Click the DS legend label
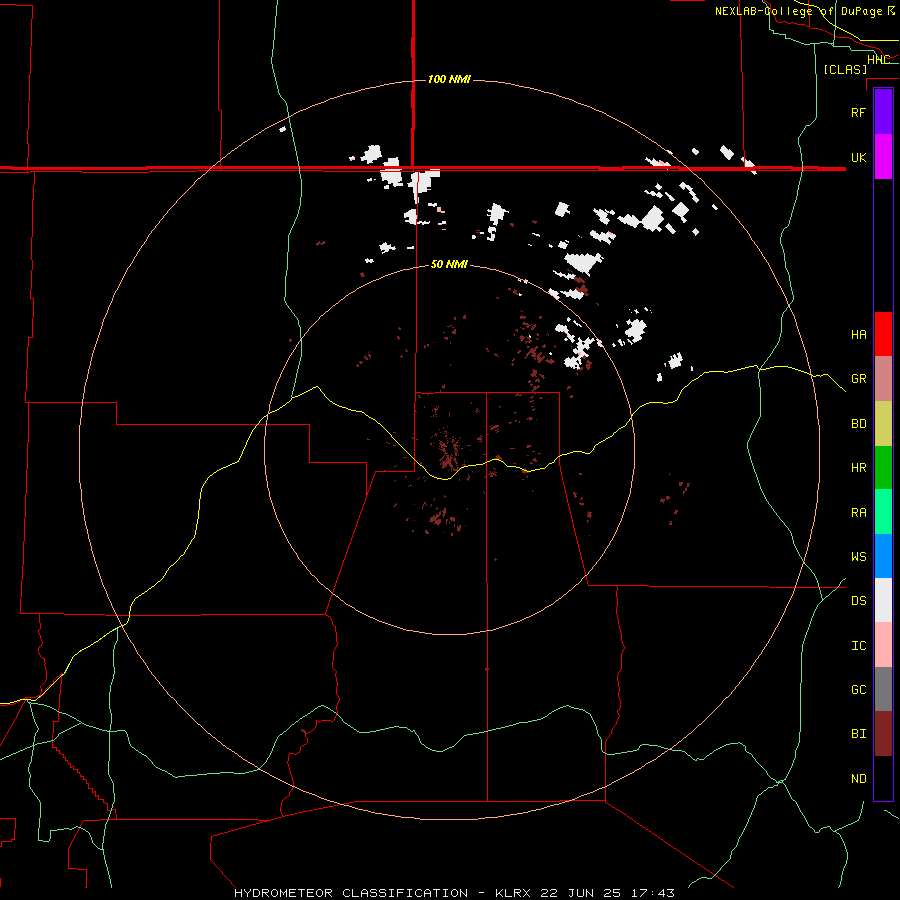This screenshot has width=900, height=900. pyautogui.click(x=859, y=601)
